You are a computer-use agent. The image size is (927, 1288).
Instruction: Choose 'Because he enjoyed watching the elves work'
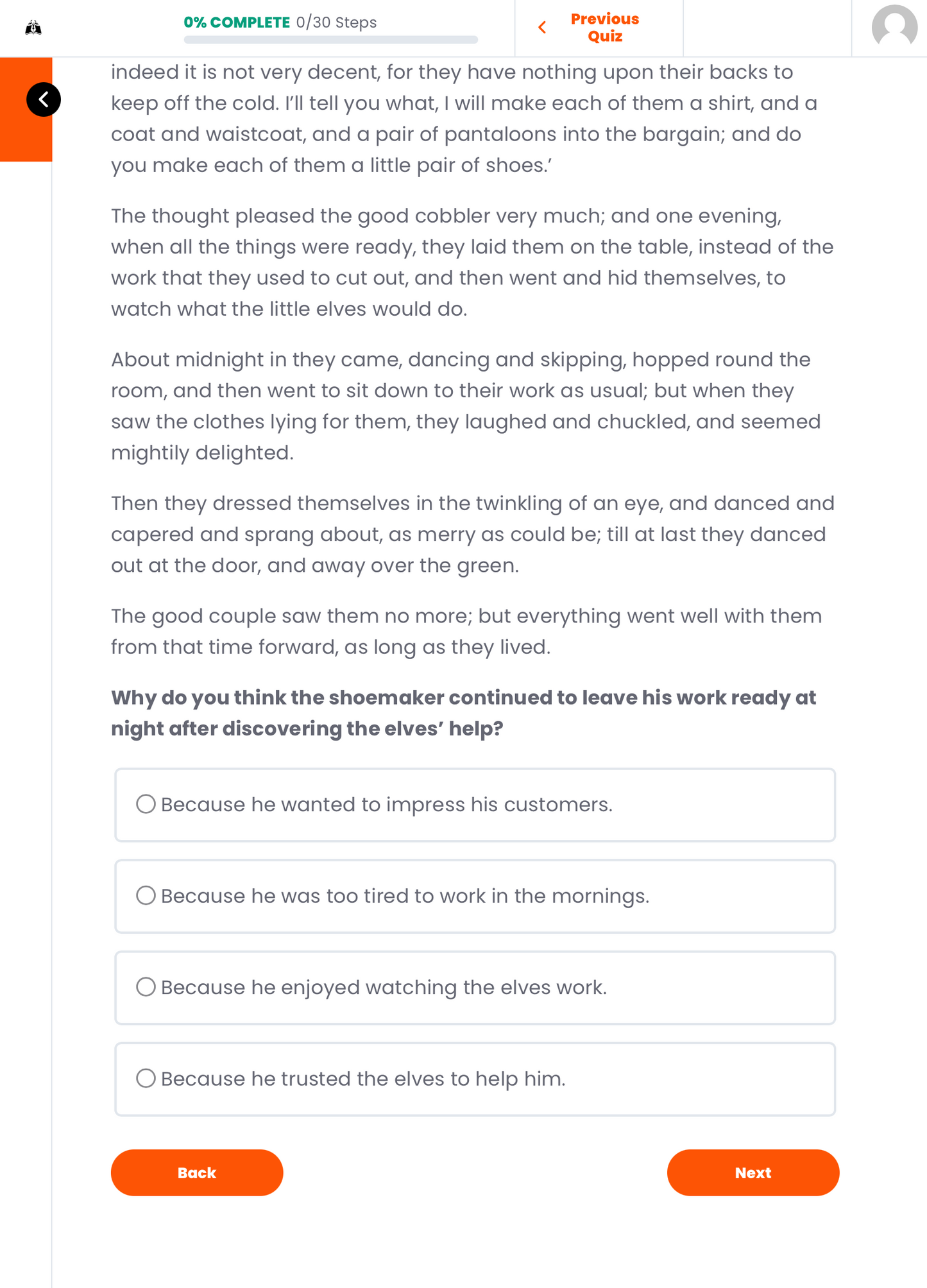146,987
